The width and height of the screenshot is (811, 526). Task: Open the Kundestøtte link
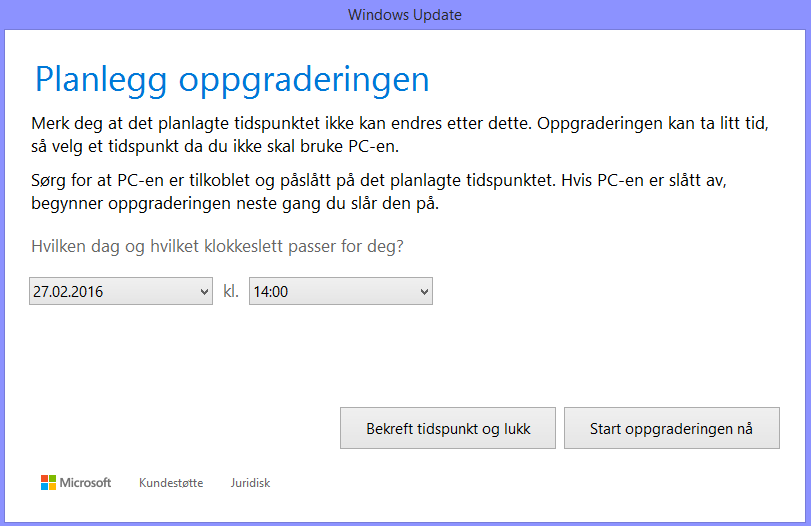click(x=171, y=483)
